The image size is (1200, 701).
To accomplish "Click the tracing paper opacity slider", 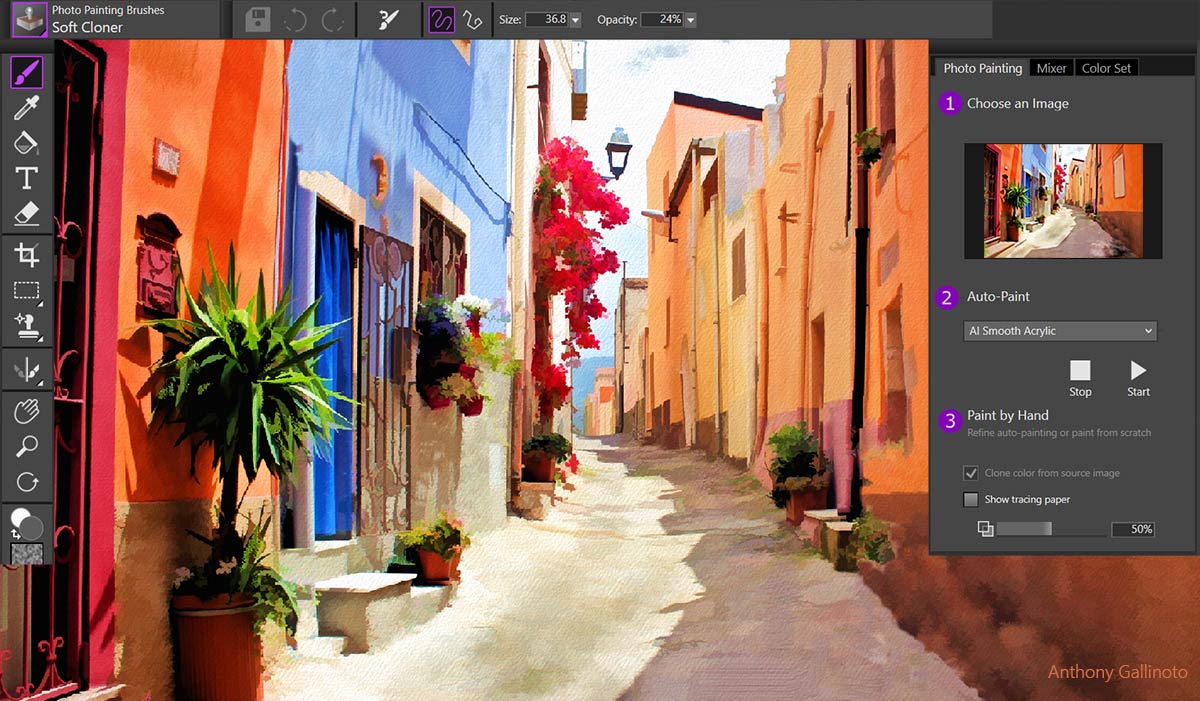I will tap(1050, 529).
